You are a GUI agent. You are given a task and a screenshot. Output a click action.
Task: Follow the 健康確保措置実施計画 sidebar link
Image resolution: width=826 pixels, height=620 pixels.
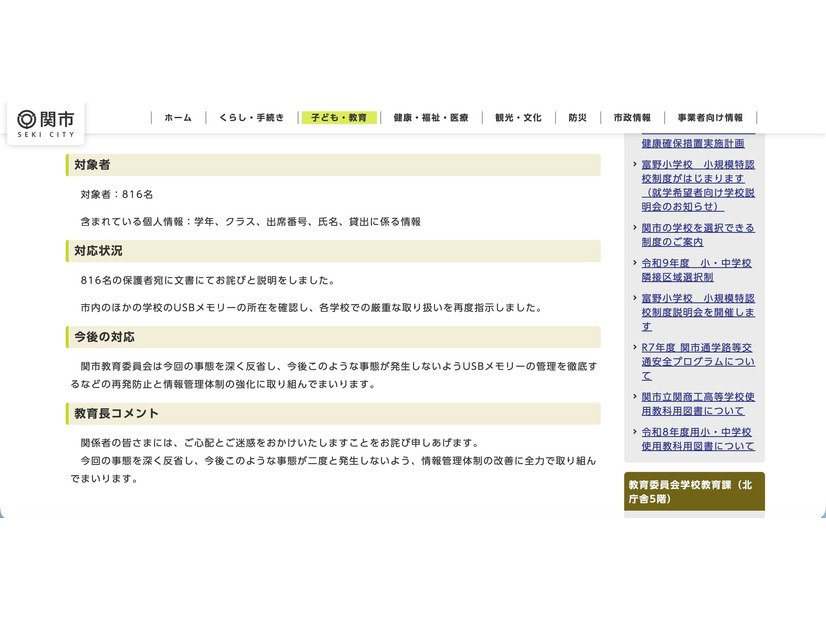coord(693,143)
